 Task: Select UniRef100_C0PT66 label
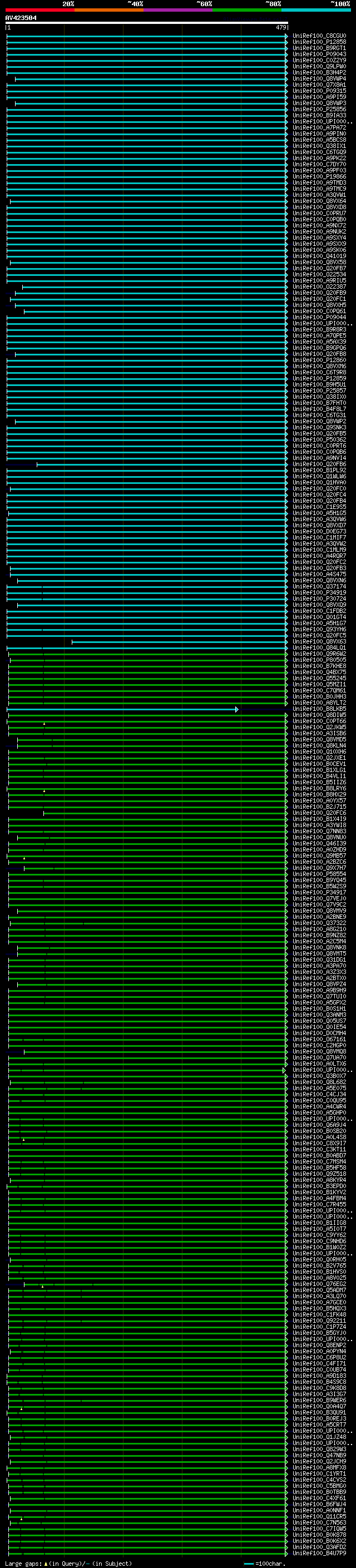click(319, 721)
